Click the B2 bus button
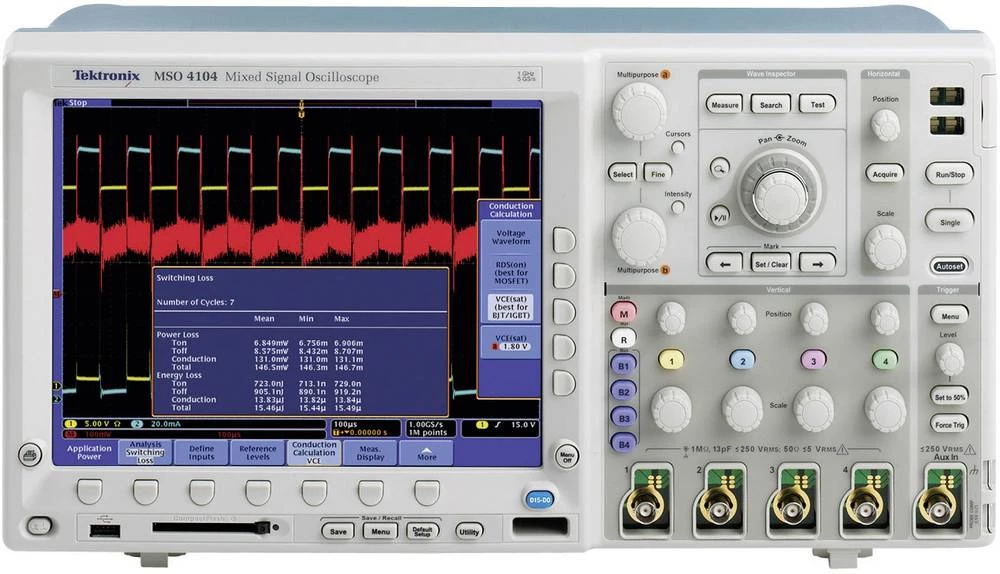Viewport: 1000px width, 574px height. [x=624, y=392]
